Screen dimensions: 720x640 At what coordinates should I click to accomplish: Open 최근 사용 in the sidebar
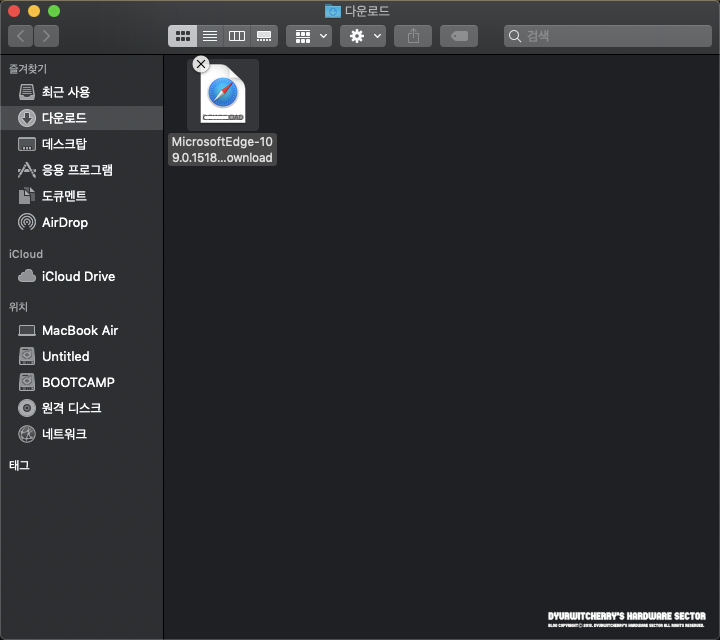(x=82, y=92)
